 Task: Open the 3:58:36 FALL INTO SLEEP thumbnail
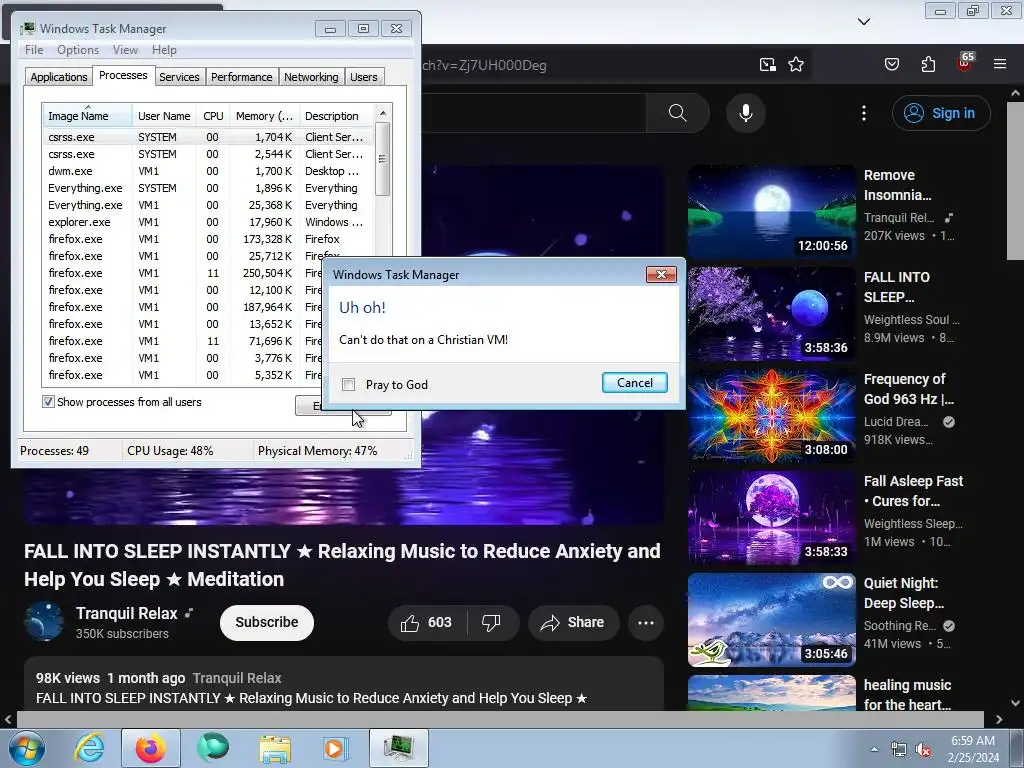point(771,313)
